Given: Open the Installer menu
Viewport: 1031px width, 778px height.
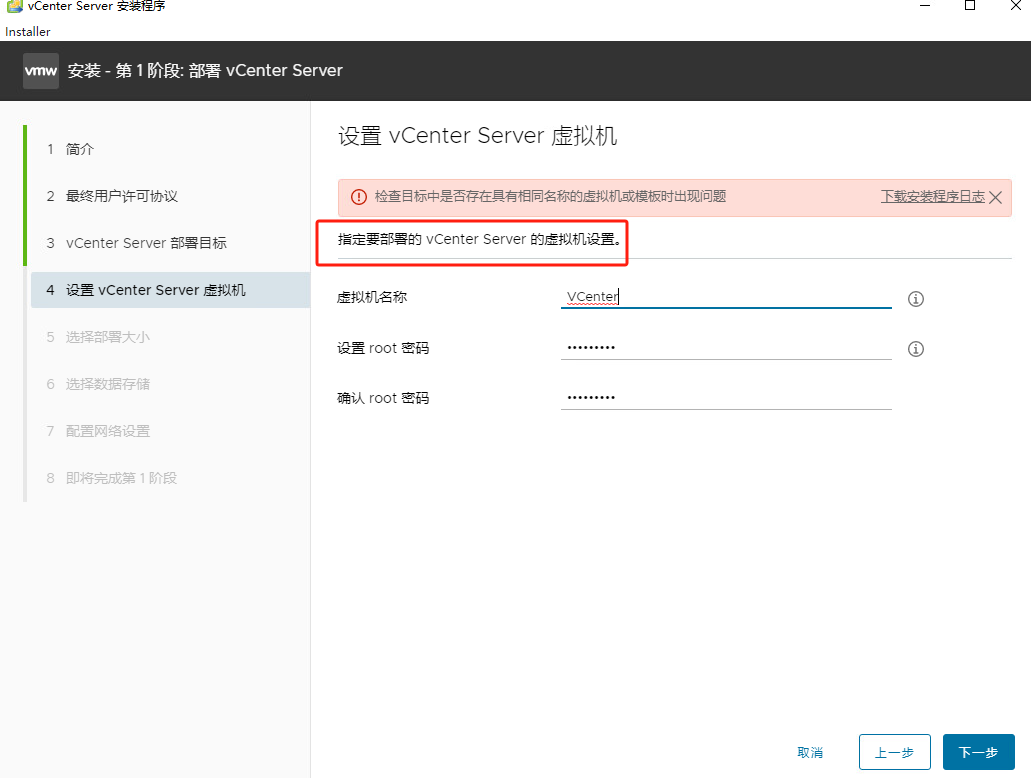Looking at the screenshot, I should (x=28, y=32).
